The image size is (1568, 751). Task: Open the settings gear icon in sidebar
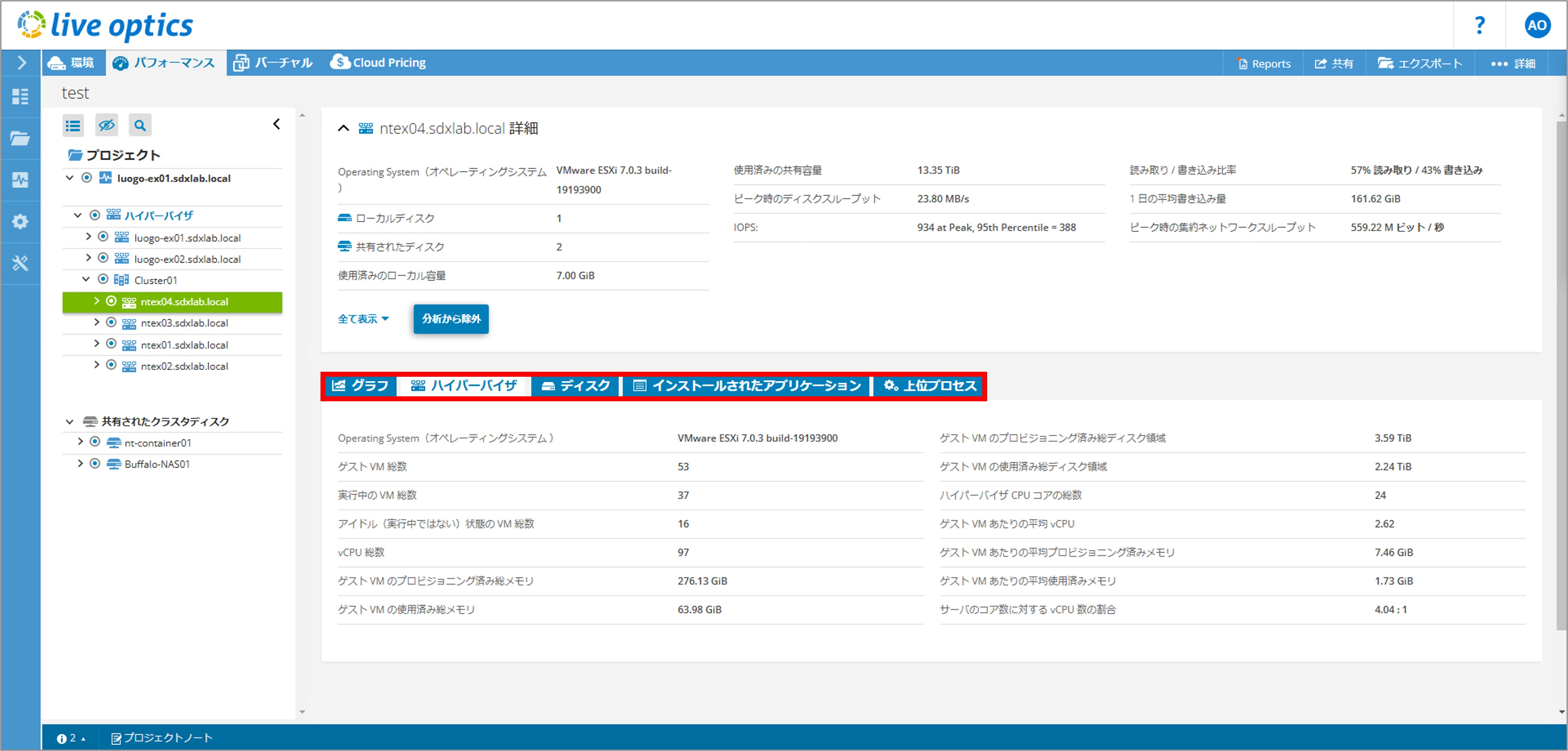[20, 222]
